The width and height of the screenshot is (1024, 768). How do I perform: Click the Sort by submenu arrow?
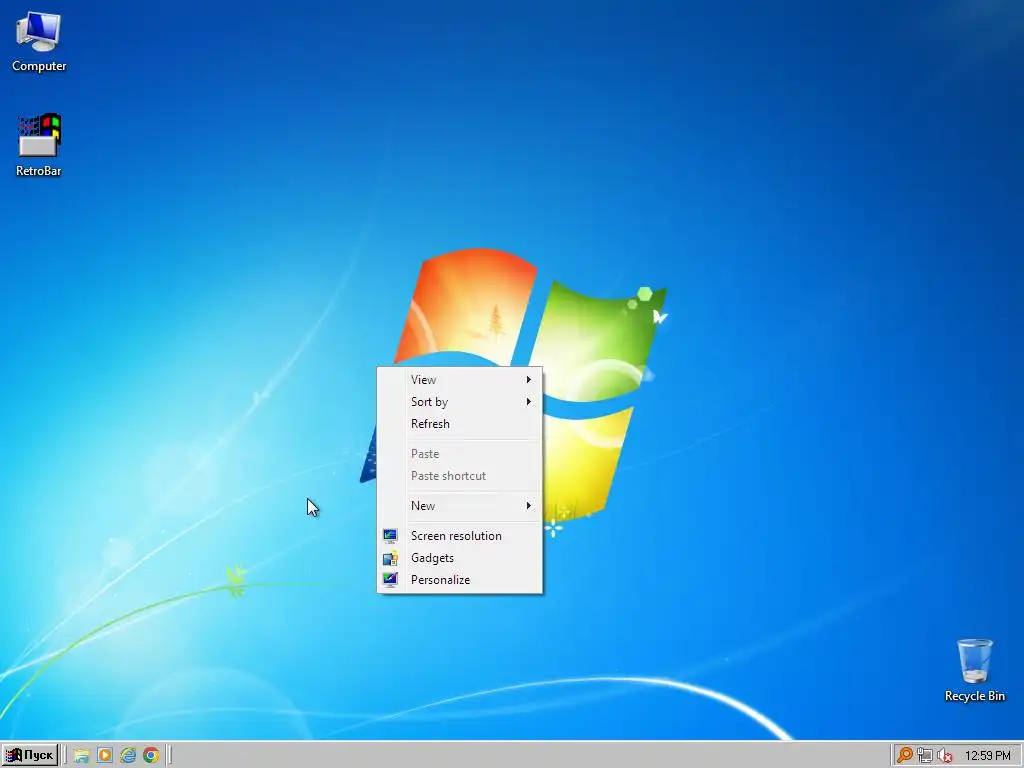(x=529, y=402)
